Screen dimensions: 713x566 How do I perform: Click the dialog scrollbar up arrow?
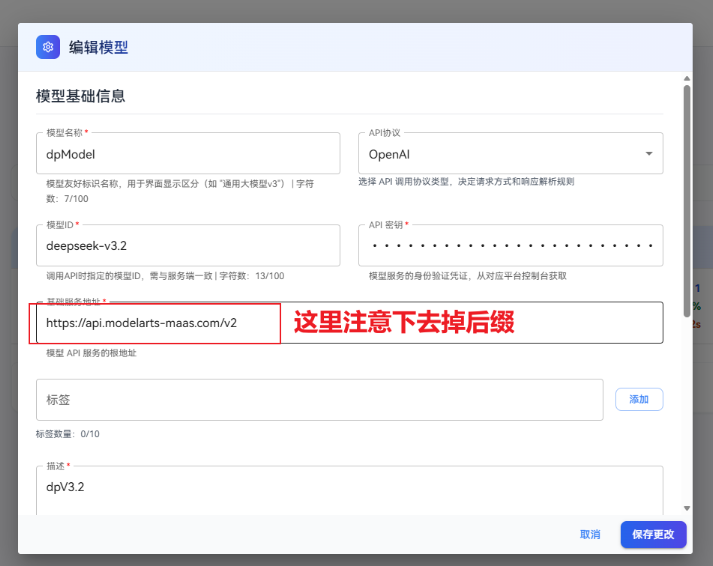pos(687,79)
